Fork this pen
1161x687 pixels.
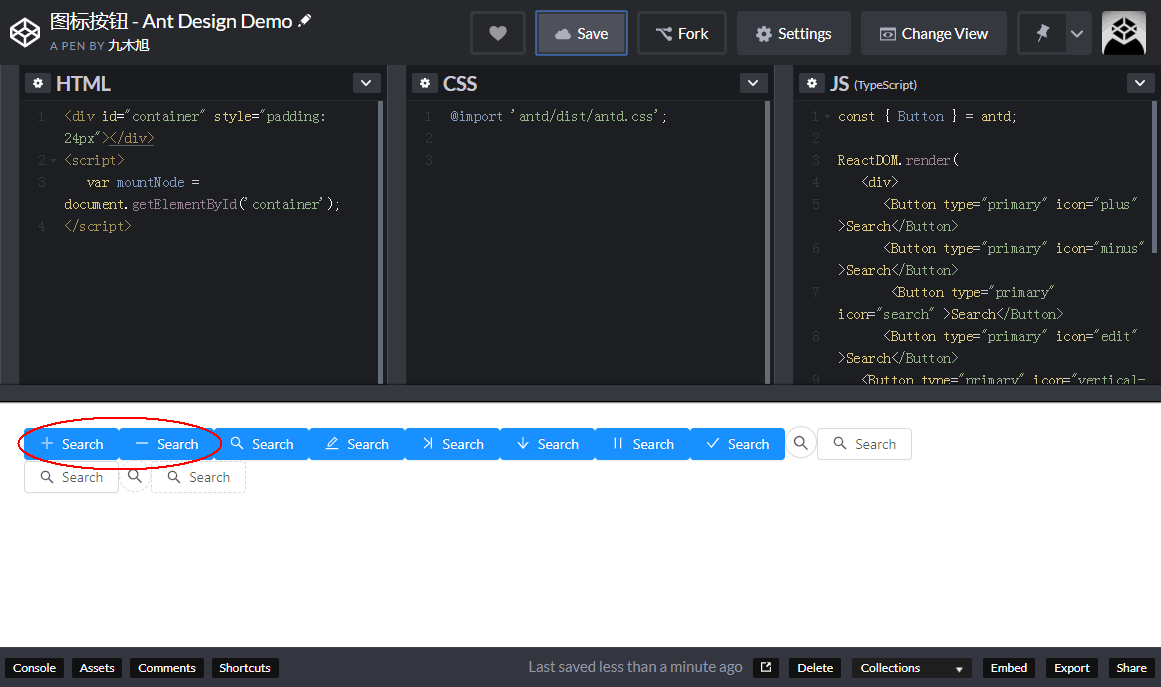[x=682, y=33]
